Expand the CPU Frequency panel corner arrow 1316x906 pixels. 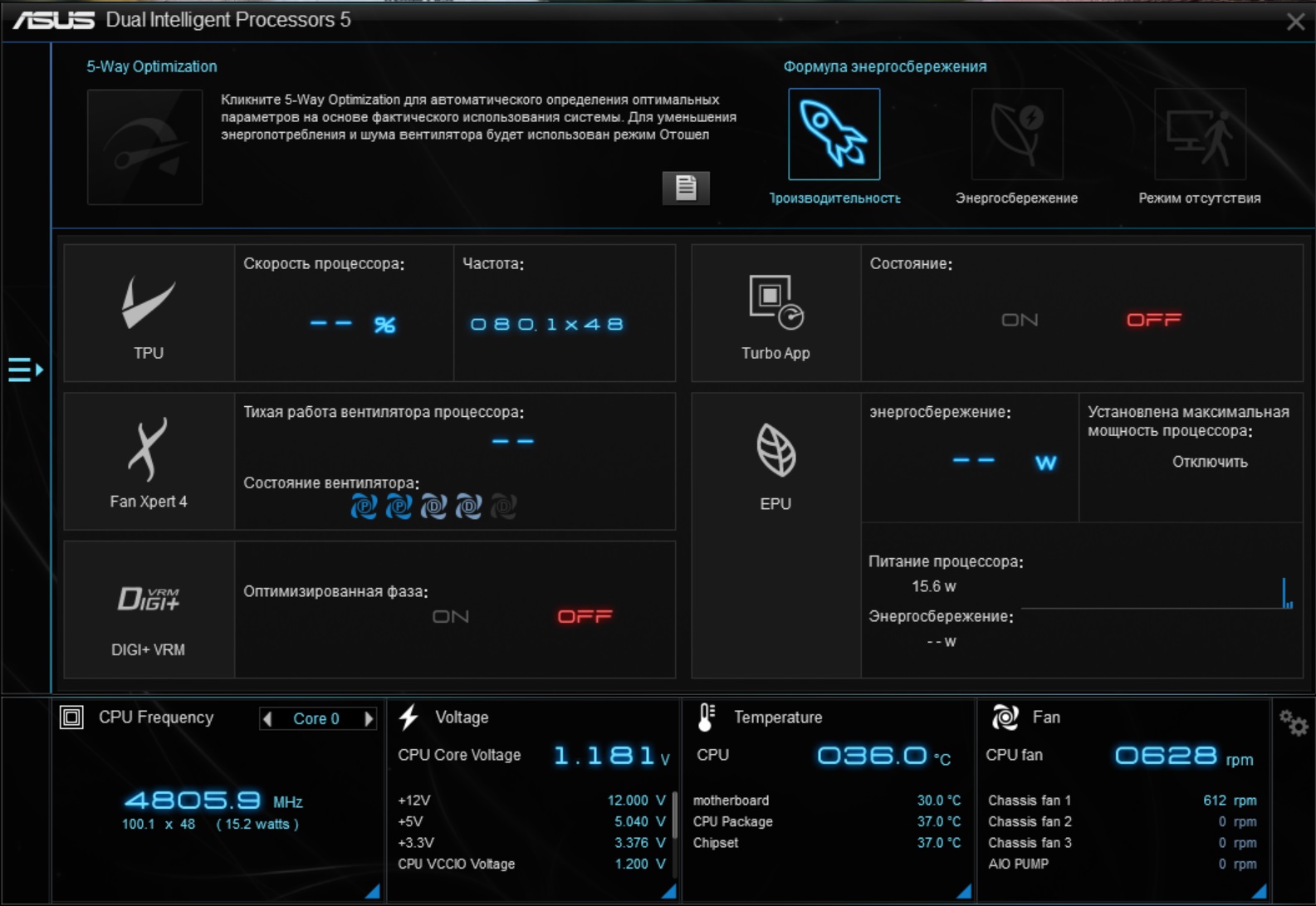click(372, 891)
